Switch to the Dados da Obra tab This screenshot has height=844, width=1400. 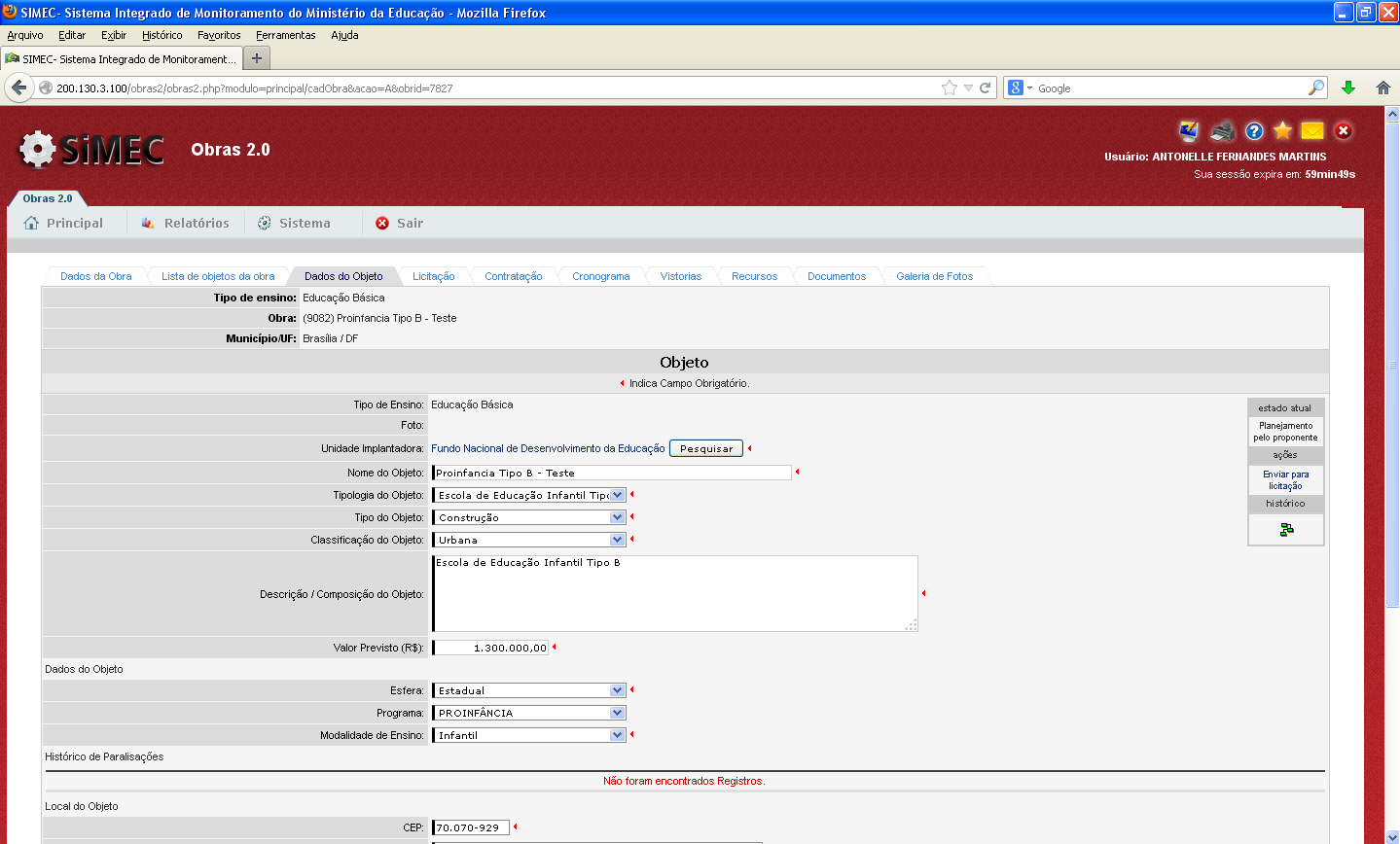point(96,276)
